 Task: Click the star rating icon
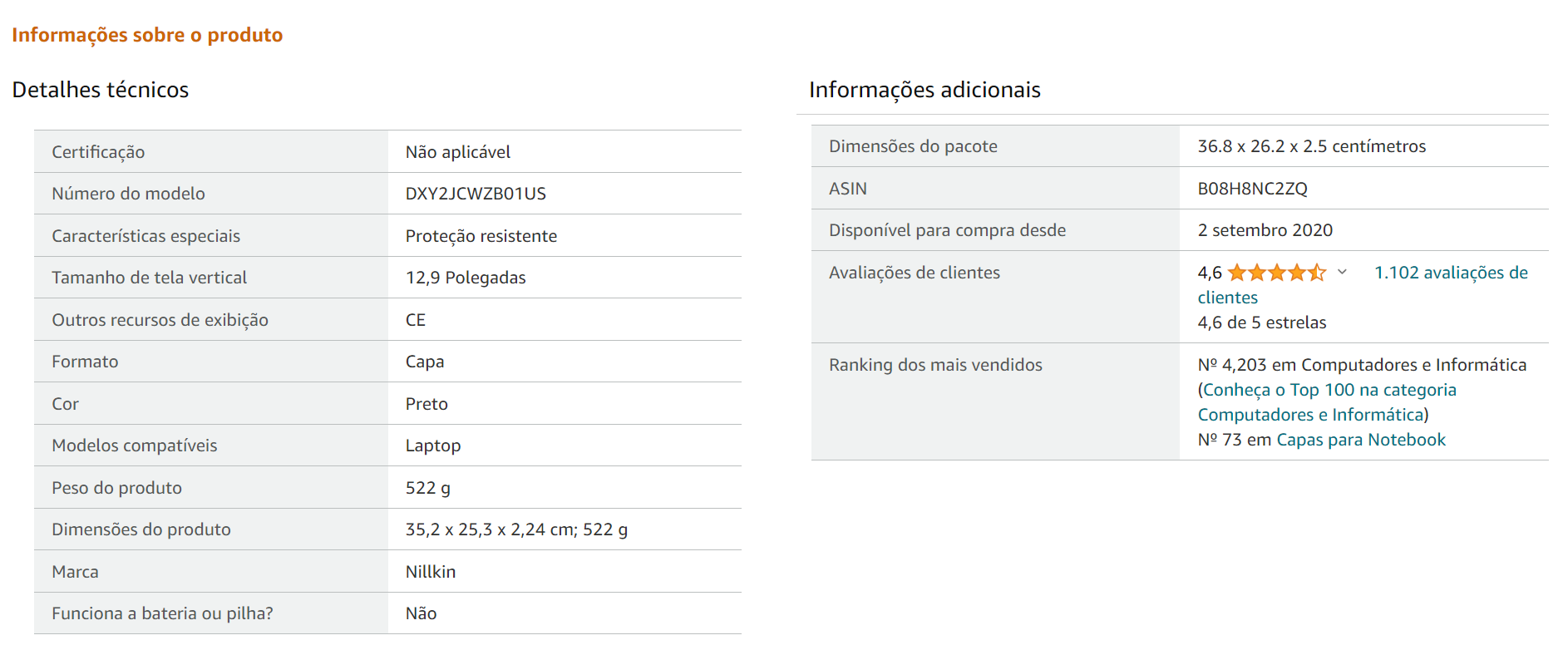(x=1276, y=273)
